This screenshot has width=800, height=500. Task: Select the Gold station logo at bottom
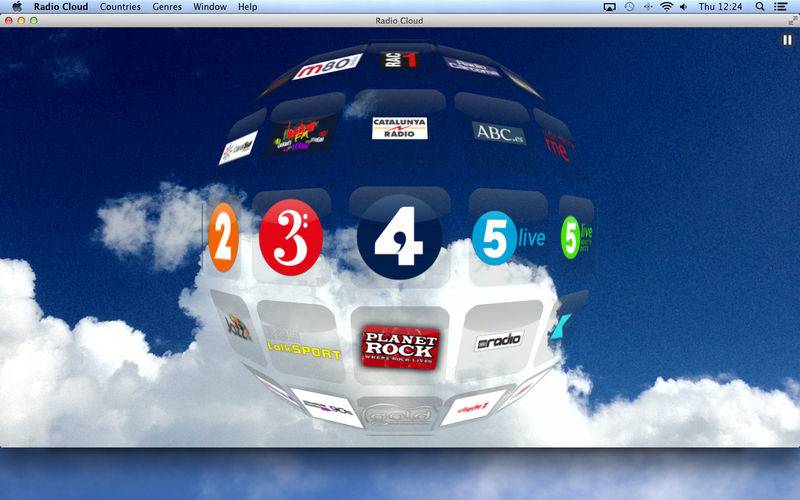[x=399, y=416]
